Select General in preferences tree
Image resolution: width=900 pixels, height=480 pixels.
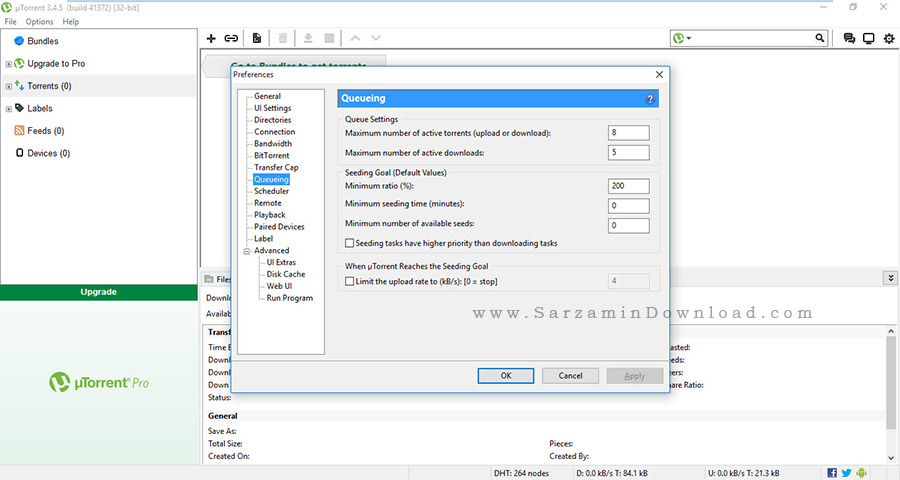point(267,96)
